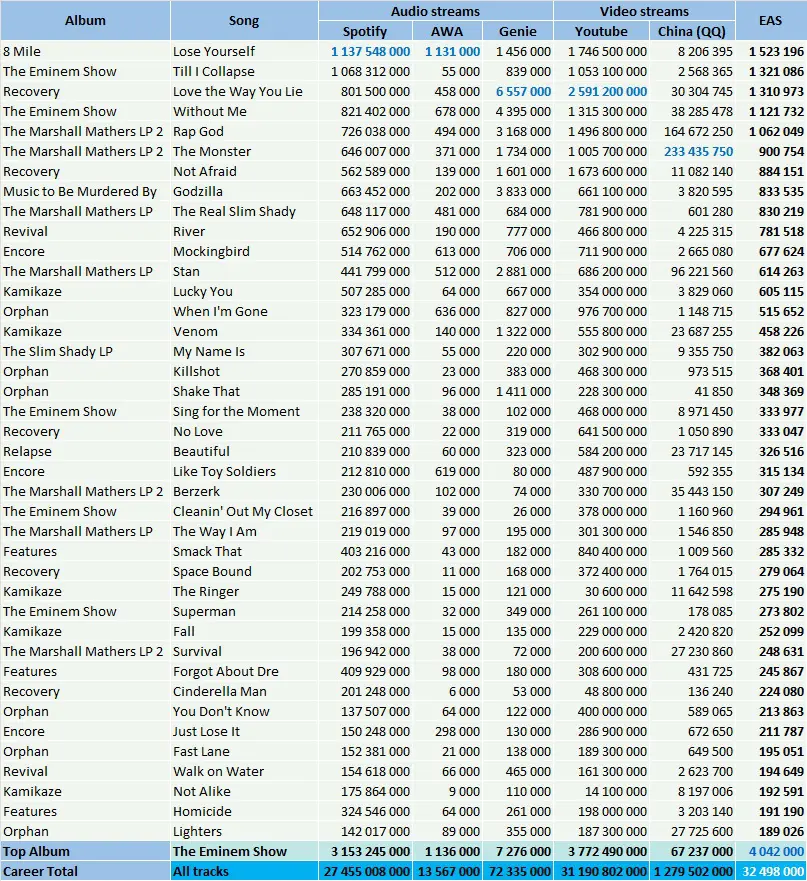Select the Without Me song cell
Viewport: 807px width, 881px height.
tap(244, 111)
